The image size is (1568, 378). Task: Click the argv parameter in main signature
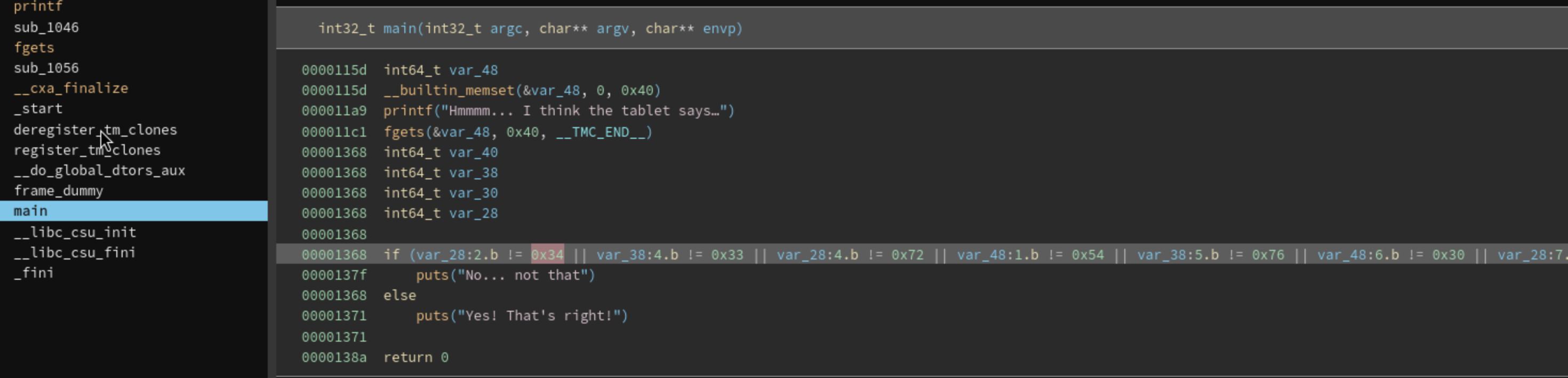612,29
